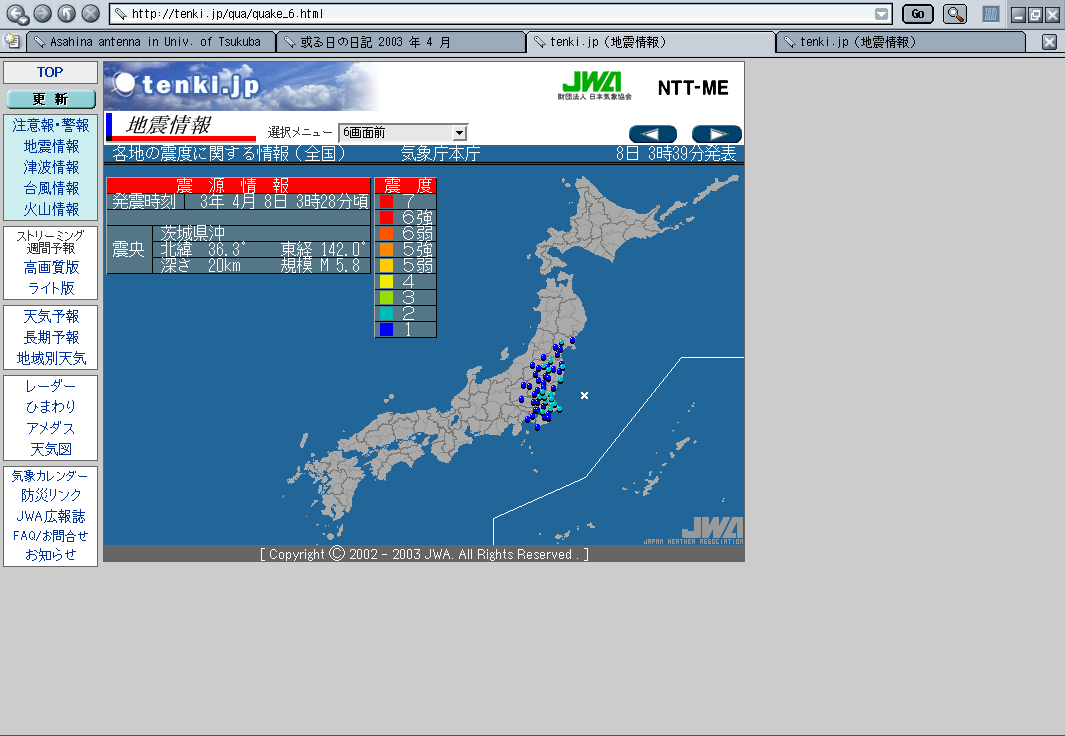Open 防災リンク in the sidebar
The image size is (1065, 736).
(51, 496)
